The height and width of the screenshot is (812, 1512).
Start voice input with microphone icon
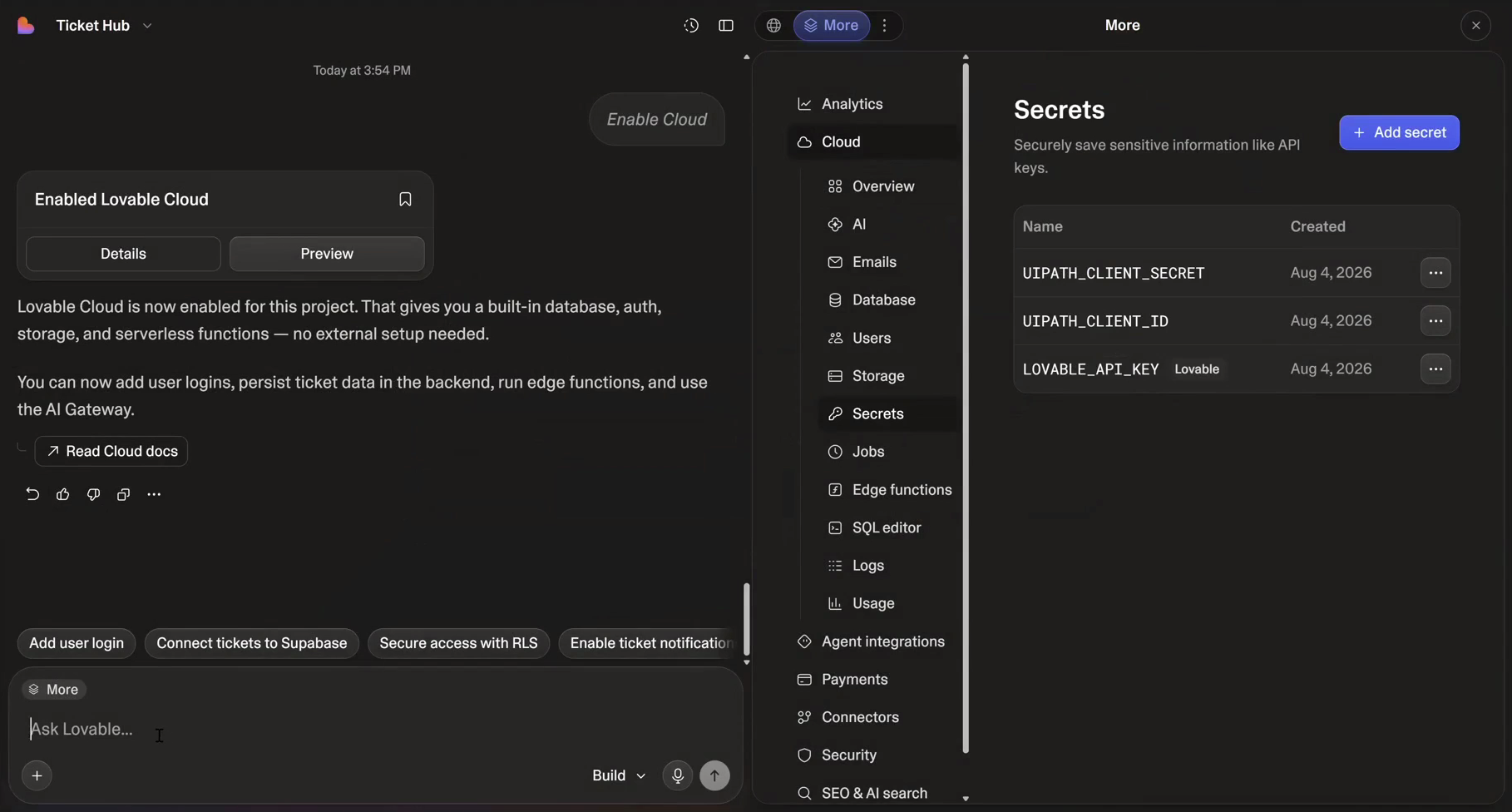click(678, 775)
